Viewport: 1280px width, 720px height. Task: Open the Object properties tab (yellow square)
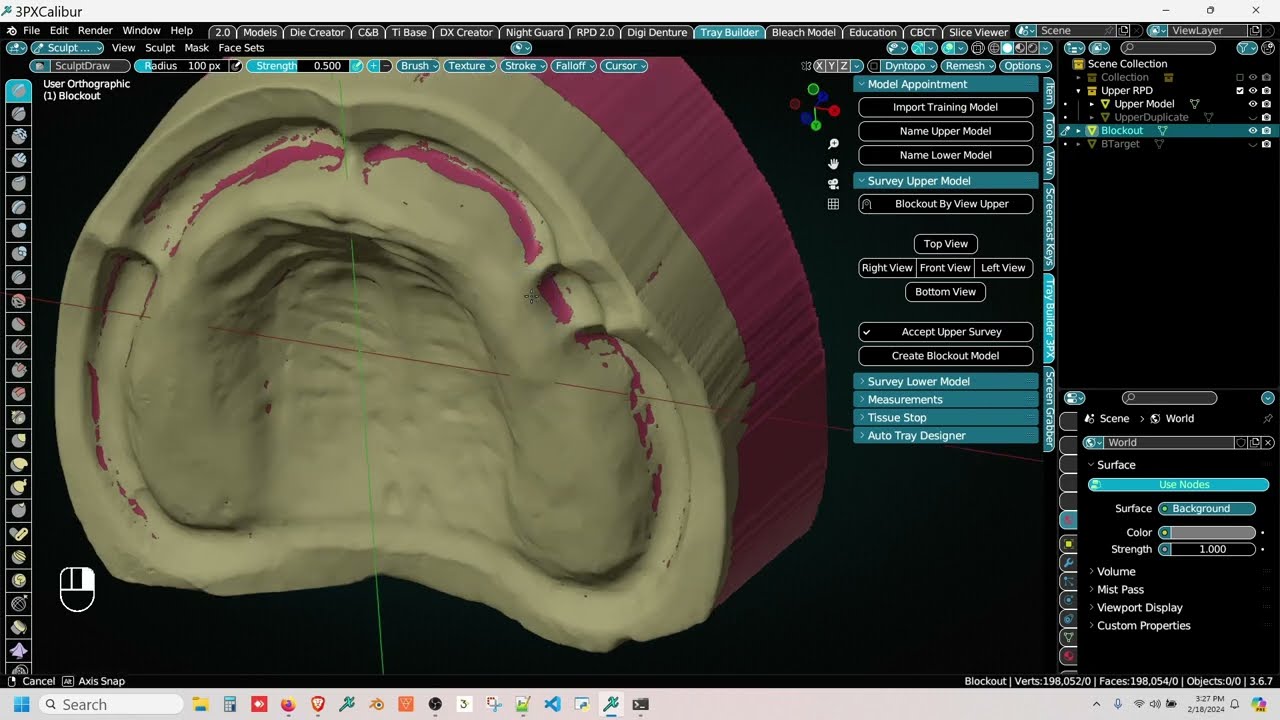pyautogui.click(x=1068, y=543)
